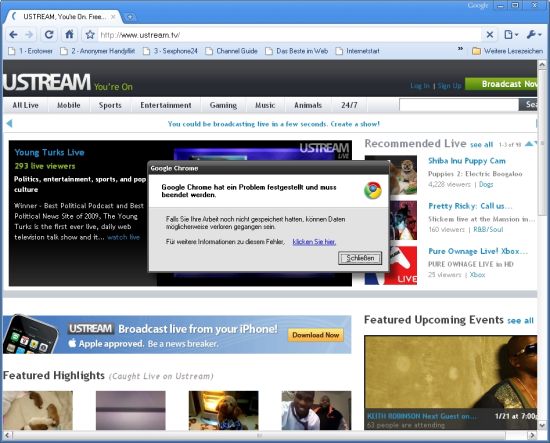Click the address bar URL field

coord(289,35)
